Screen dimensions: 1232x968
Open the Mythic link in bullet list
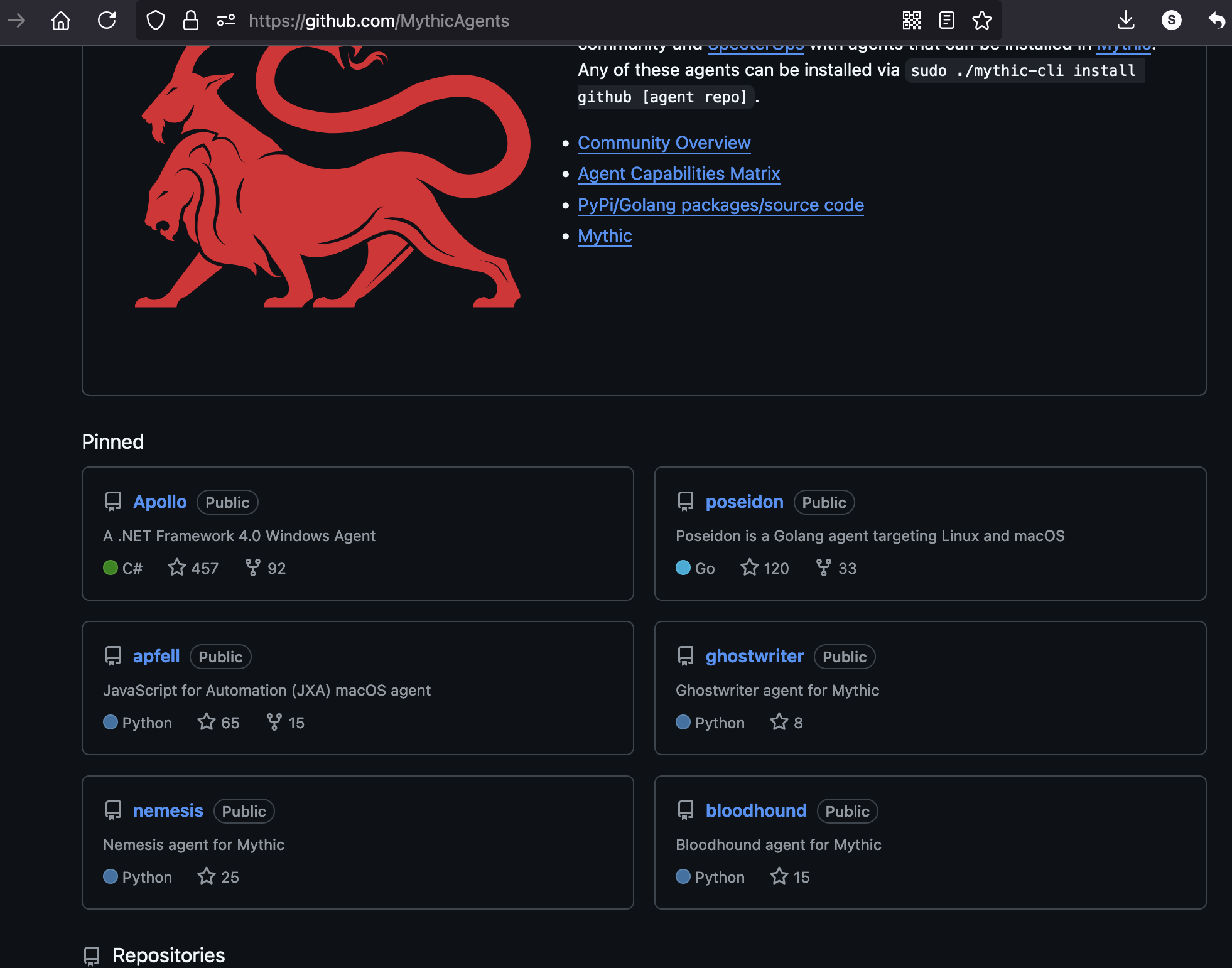point(605,235)
